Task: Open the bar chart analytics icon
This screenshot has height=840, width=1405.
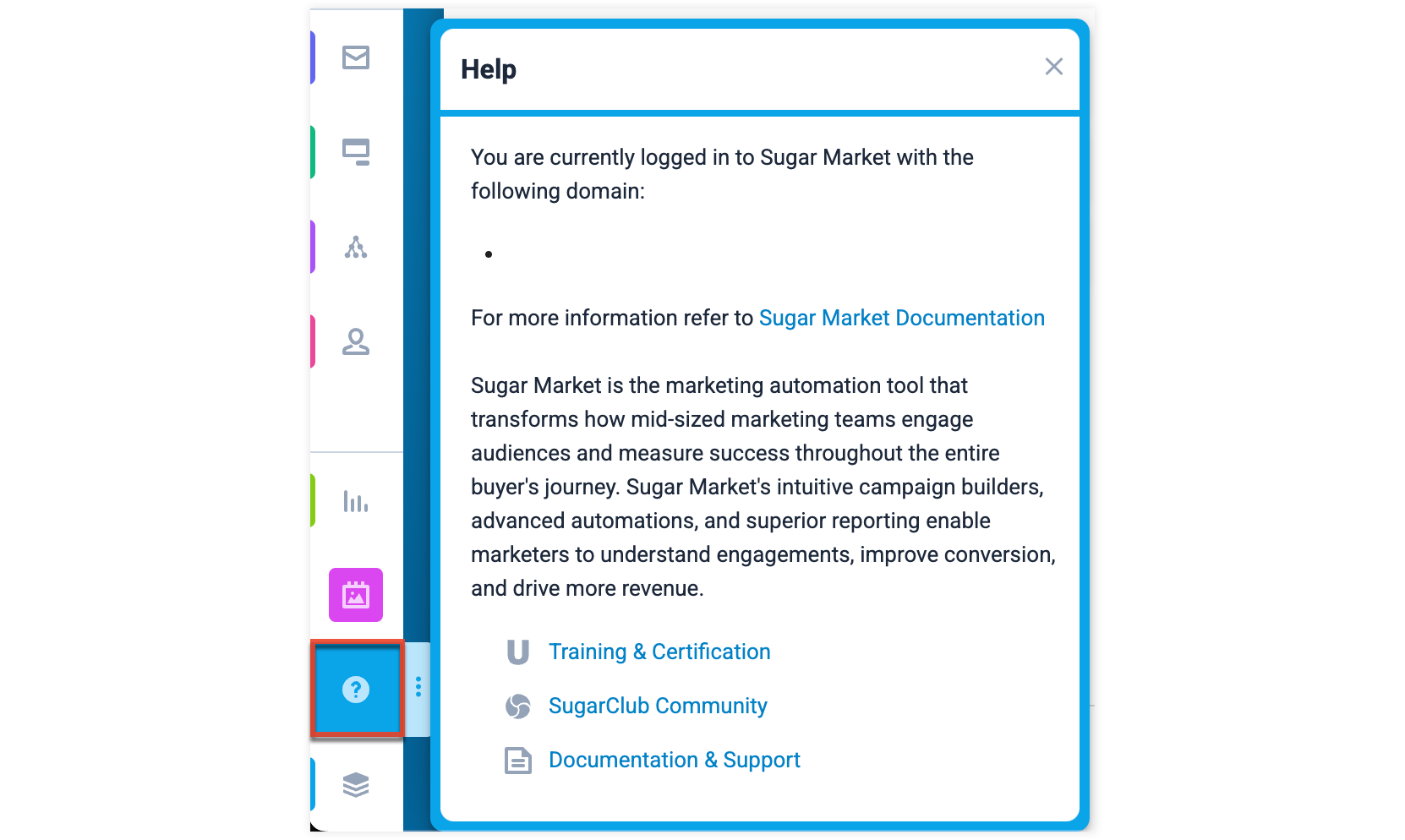Action: (x=356, y=501)
